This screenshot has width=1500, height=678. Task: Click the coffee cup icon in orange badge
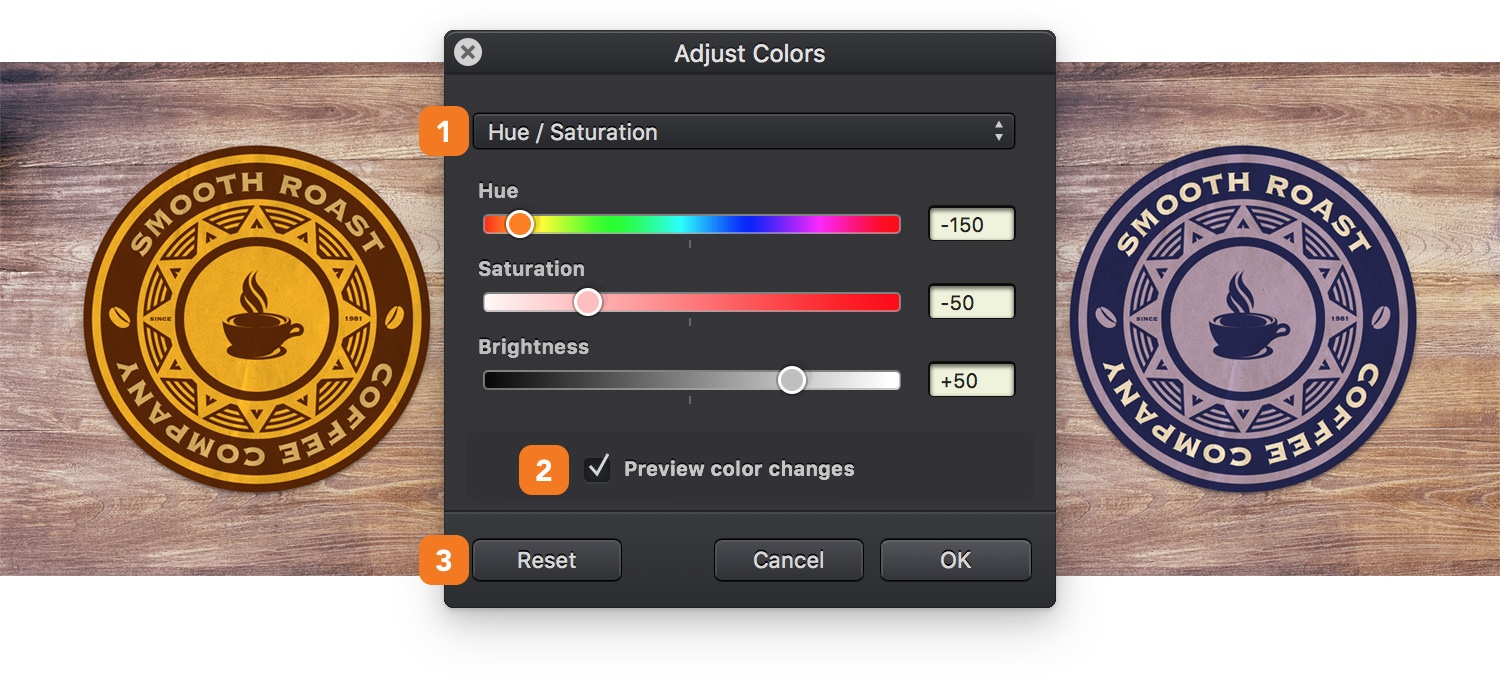(258, 315)
